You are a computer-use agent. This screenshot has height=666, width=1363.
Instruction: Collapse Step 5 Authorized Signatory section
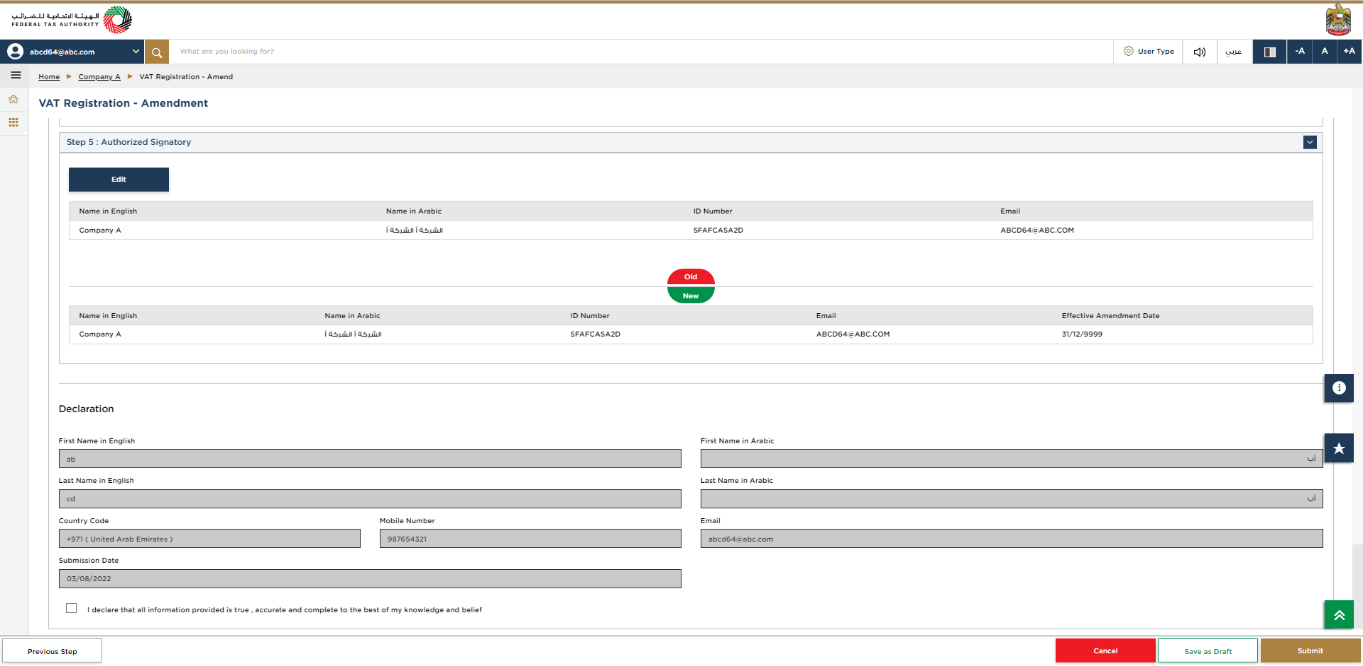[1310, 142]
